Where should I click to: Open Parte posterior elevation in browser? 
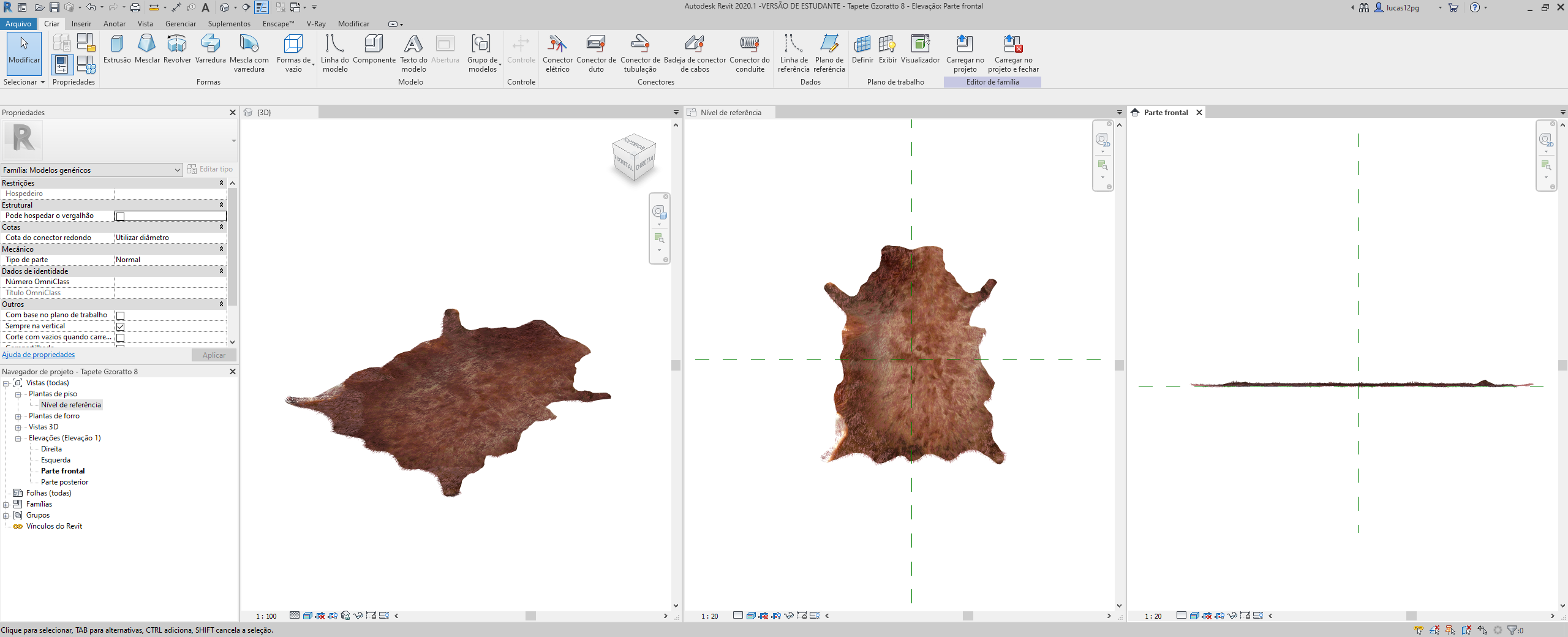click(64, 482)
